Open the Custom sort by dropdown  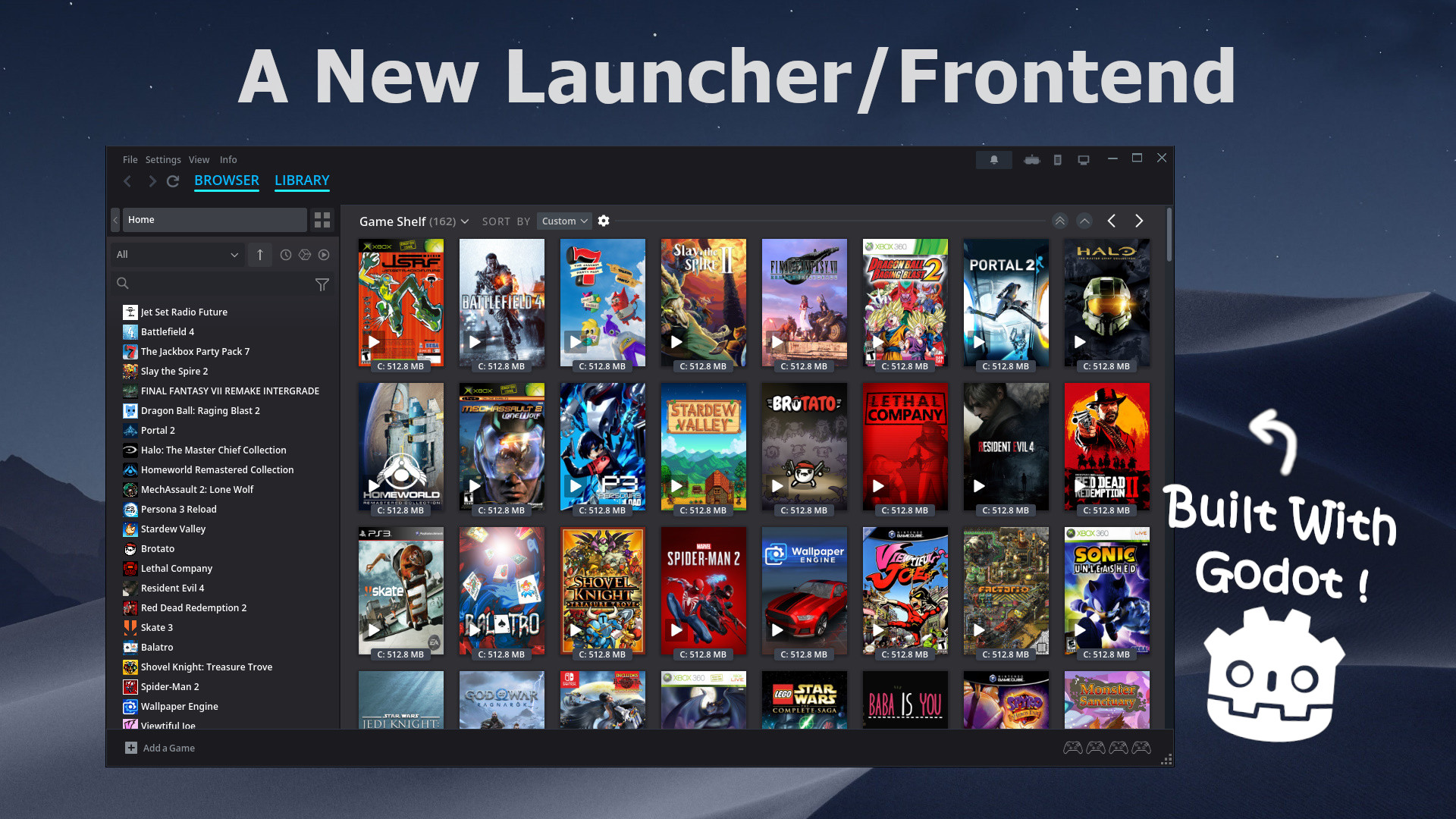click(x=564, y=221)
